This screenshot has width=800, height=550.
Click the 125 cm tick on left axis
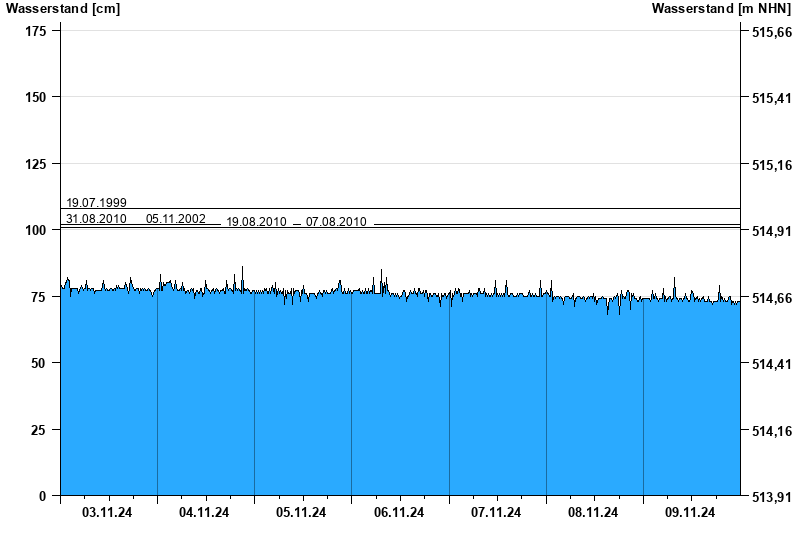35,164
